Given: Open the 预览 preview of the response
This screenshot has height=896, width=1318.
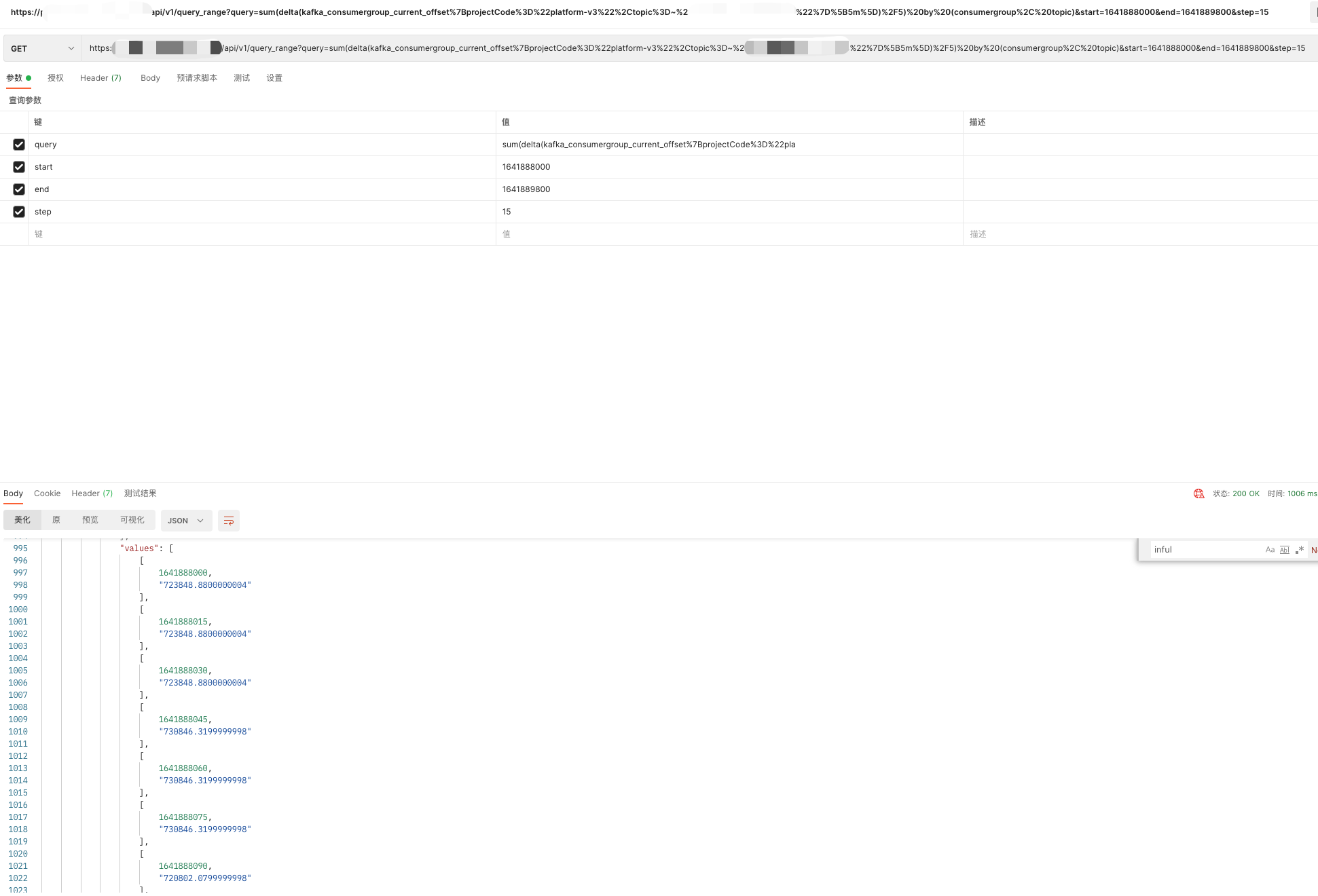Looking at the screenshot, I should point(90,520).
